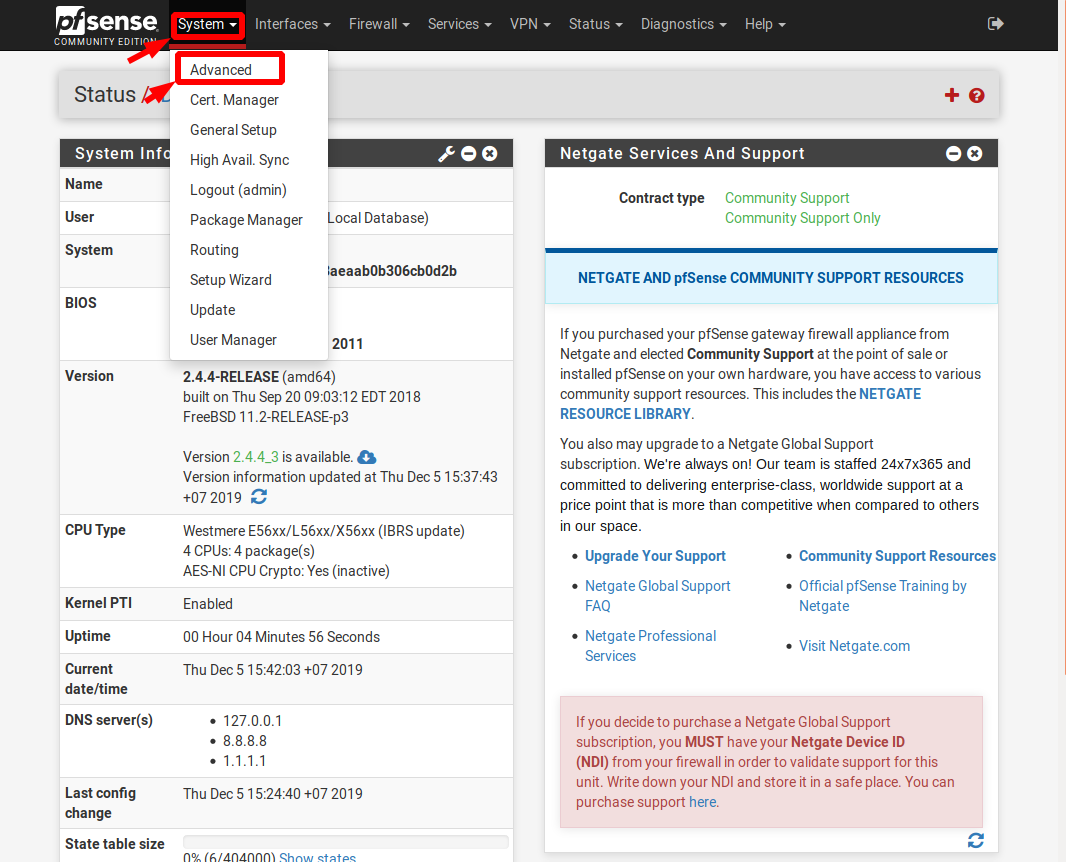Expand the Diagnostics menu
Screen dimensions: 1066x862
(x=683, y=24)
